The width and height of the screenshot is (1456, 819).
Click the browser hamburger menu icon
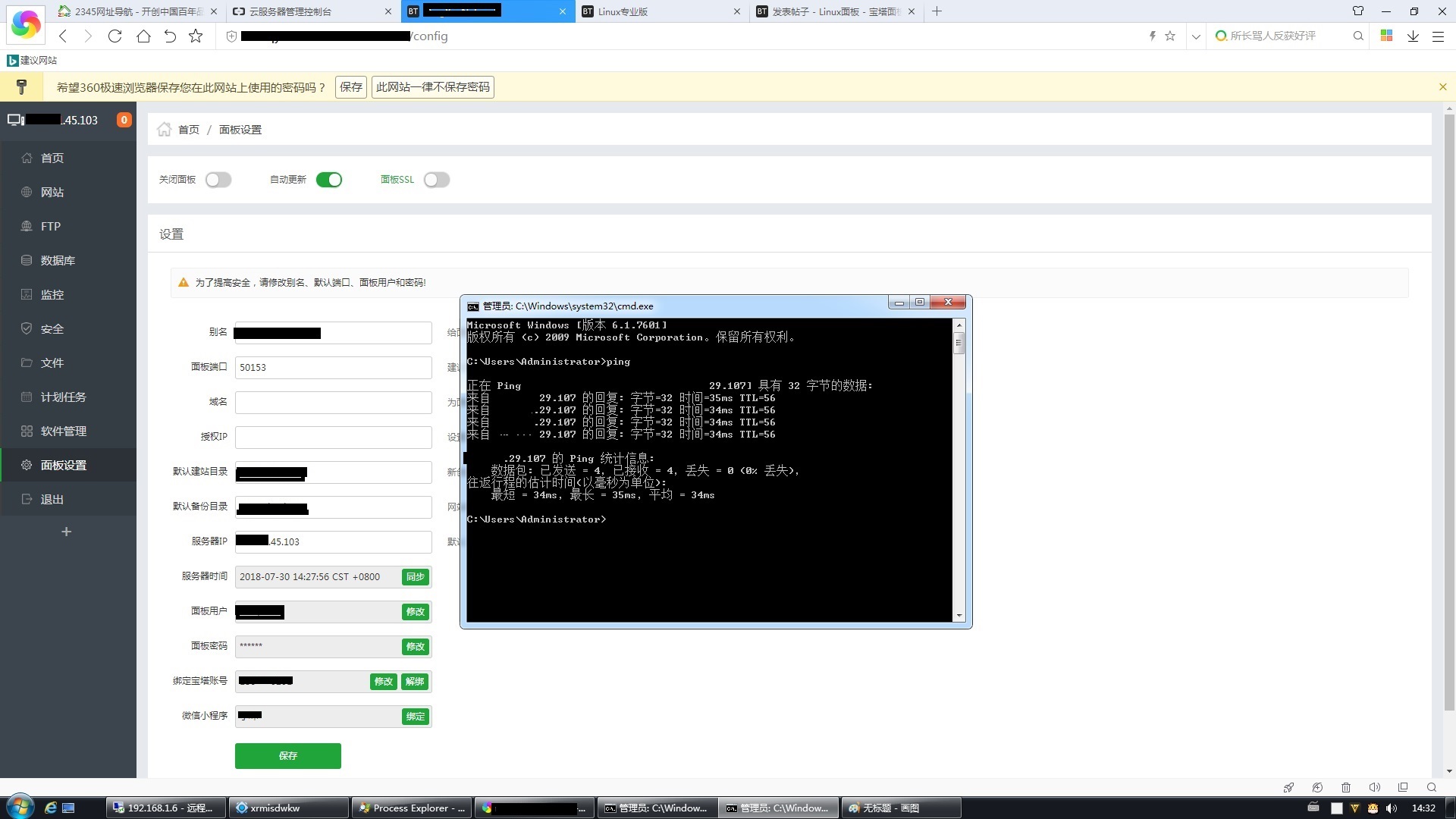[1438, 36]
